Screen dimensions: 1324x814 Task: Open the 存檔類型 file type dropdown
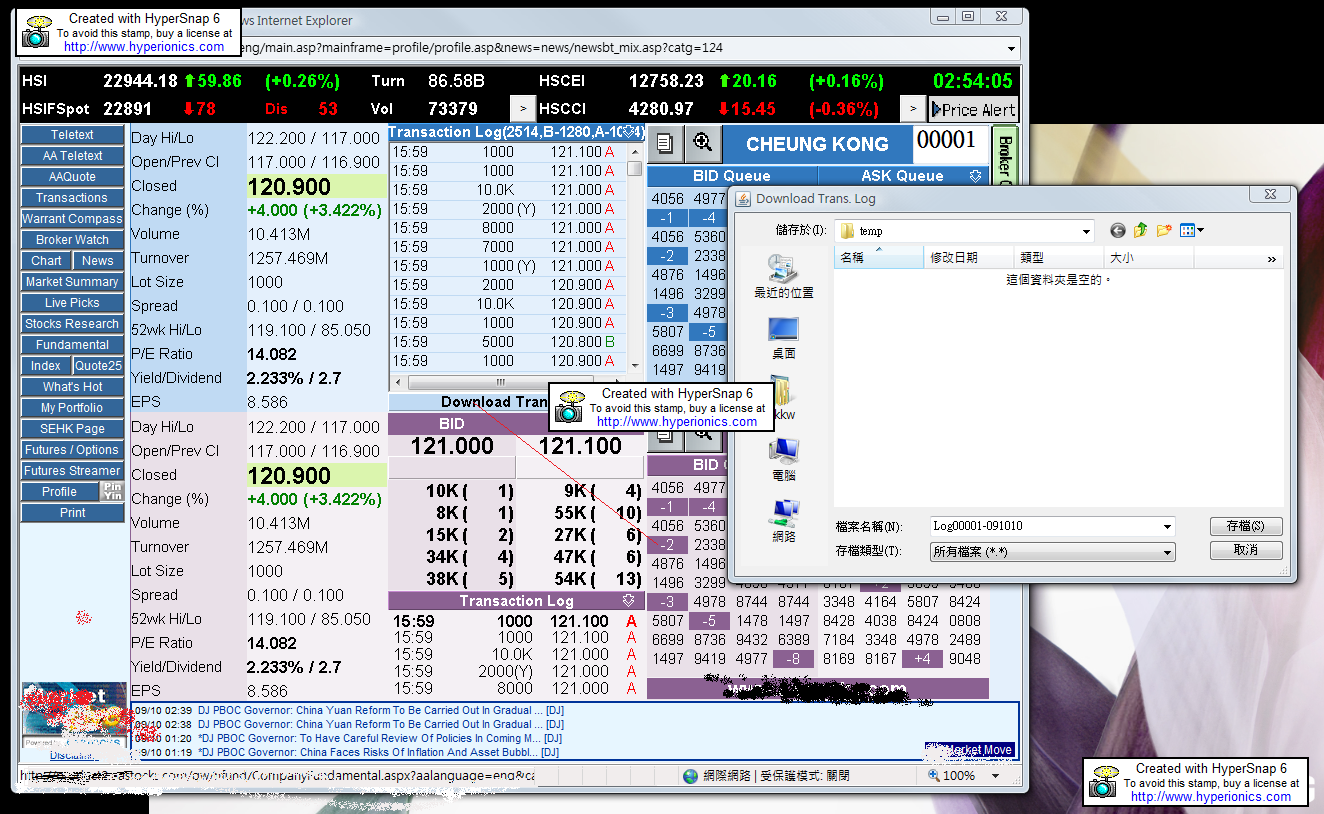click(1166, 552)
